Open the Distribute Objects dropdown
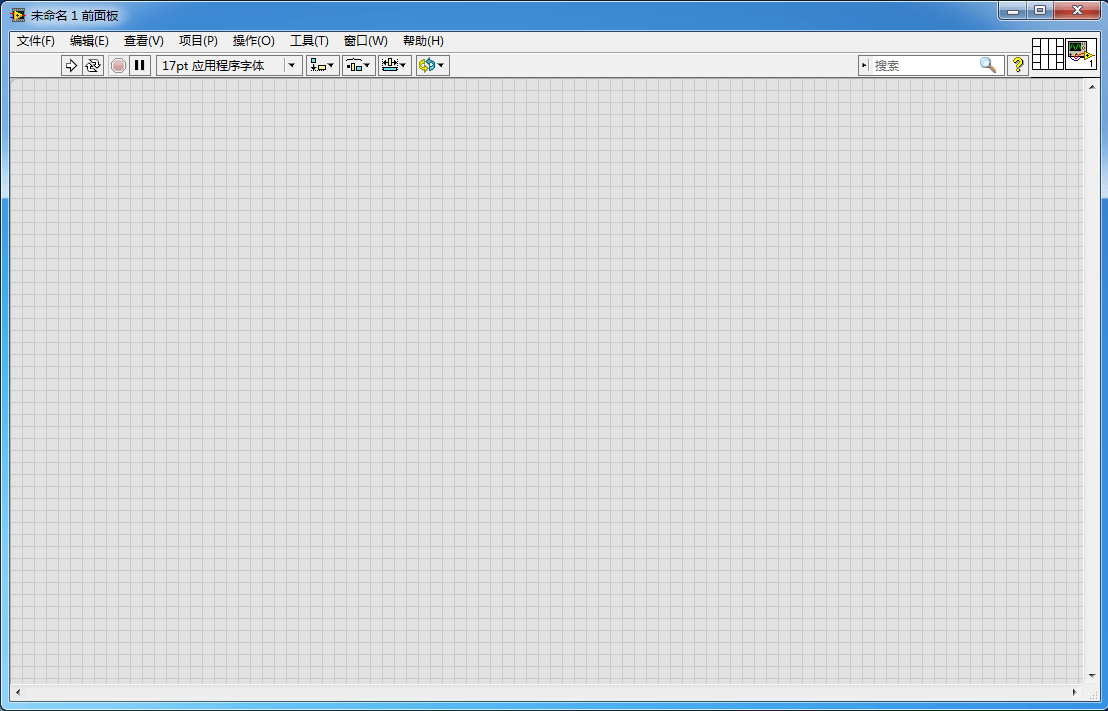Image resolution: width=1108 pixels, height=711 pixels. [358, 66]
